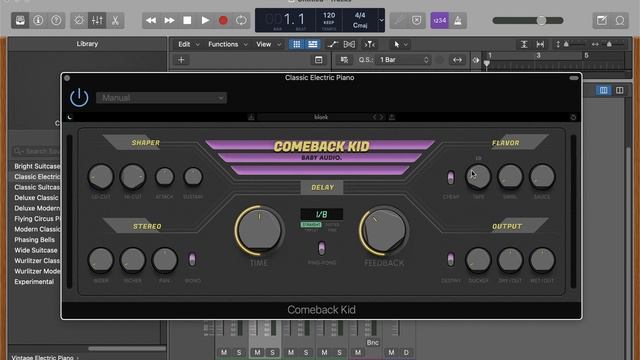Toggle the CHEAP switch in Flavor section
640x360 pixels.
coord(451,177)
